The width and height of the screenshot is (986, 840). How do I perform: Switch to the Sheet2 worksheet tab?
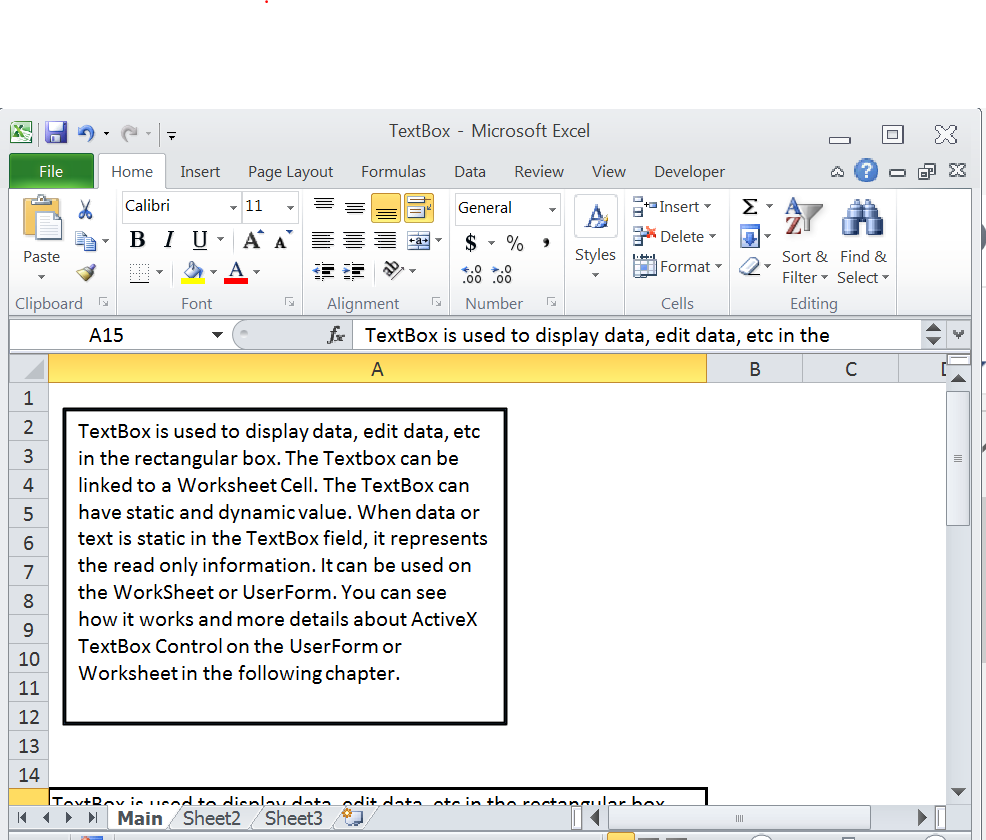(x=211, y=818)
